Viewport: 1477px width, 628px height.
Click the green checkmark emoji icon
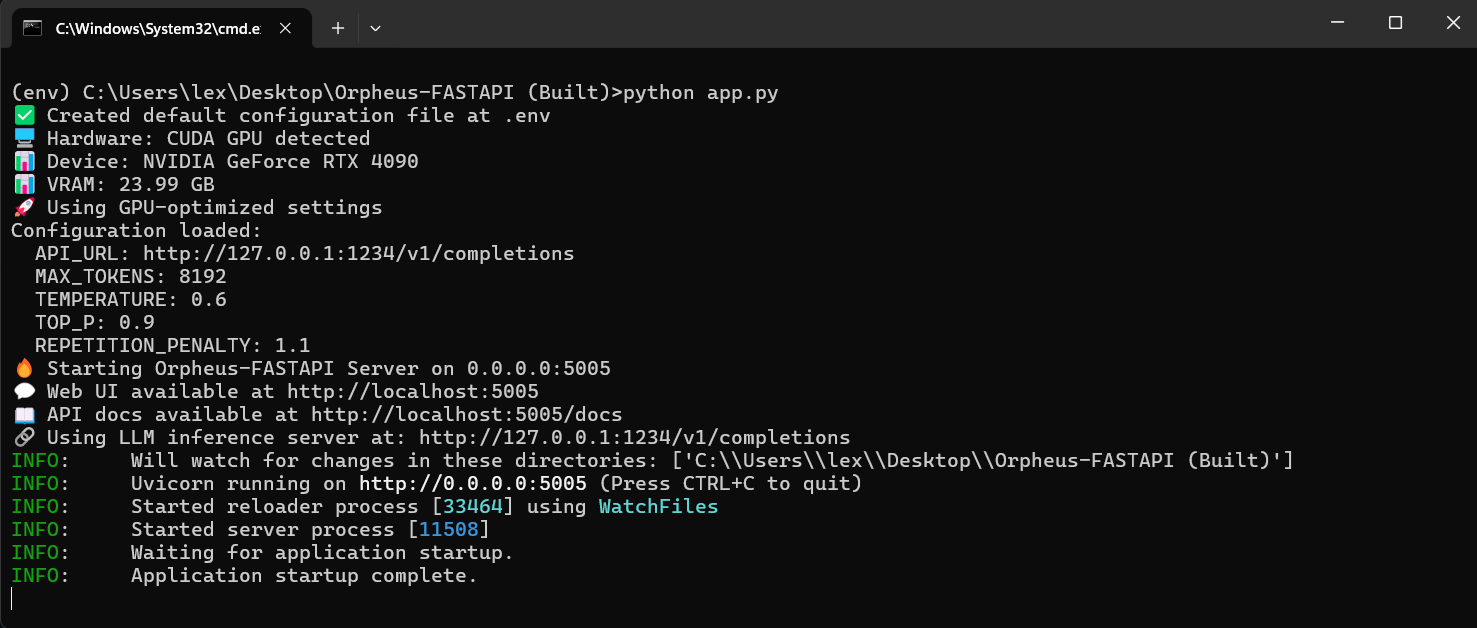point(24,116)
